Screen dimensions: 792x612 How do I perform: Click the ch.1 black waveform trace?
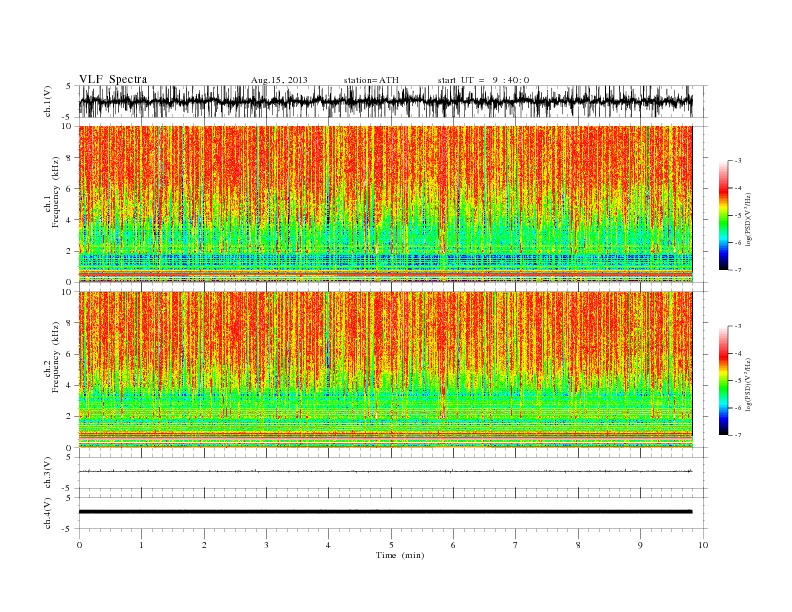pos(385,101)
